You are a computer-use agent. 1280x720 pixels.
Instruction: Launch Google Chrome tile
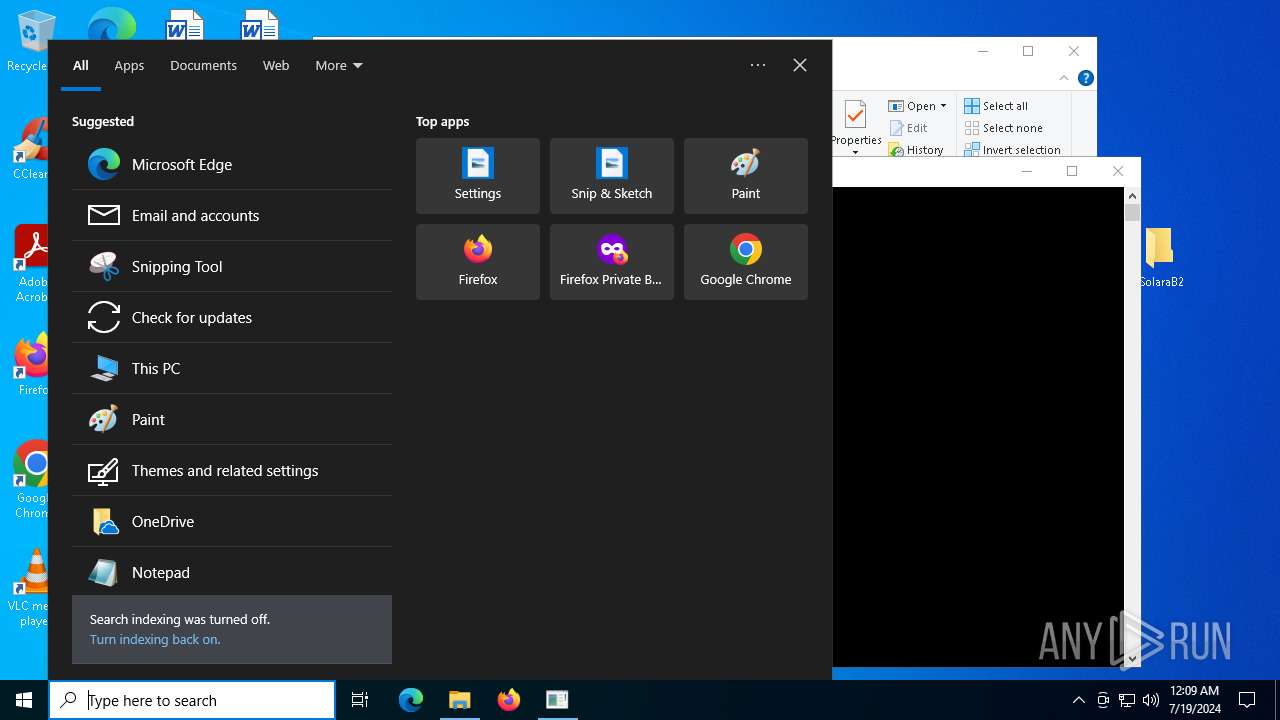(x=746, y=262)
